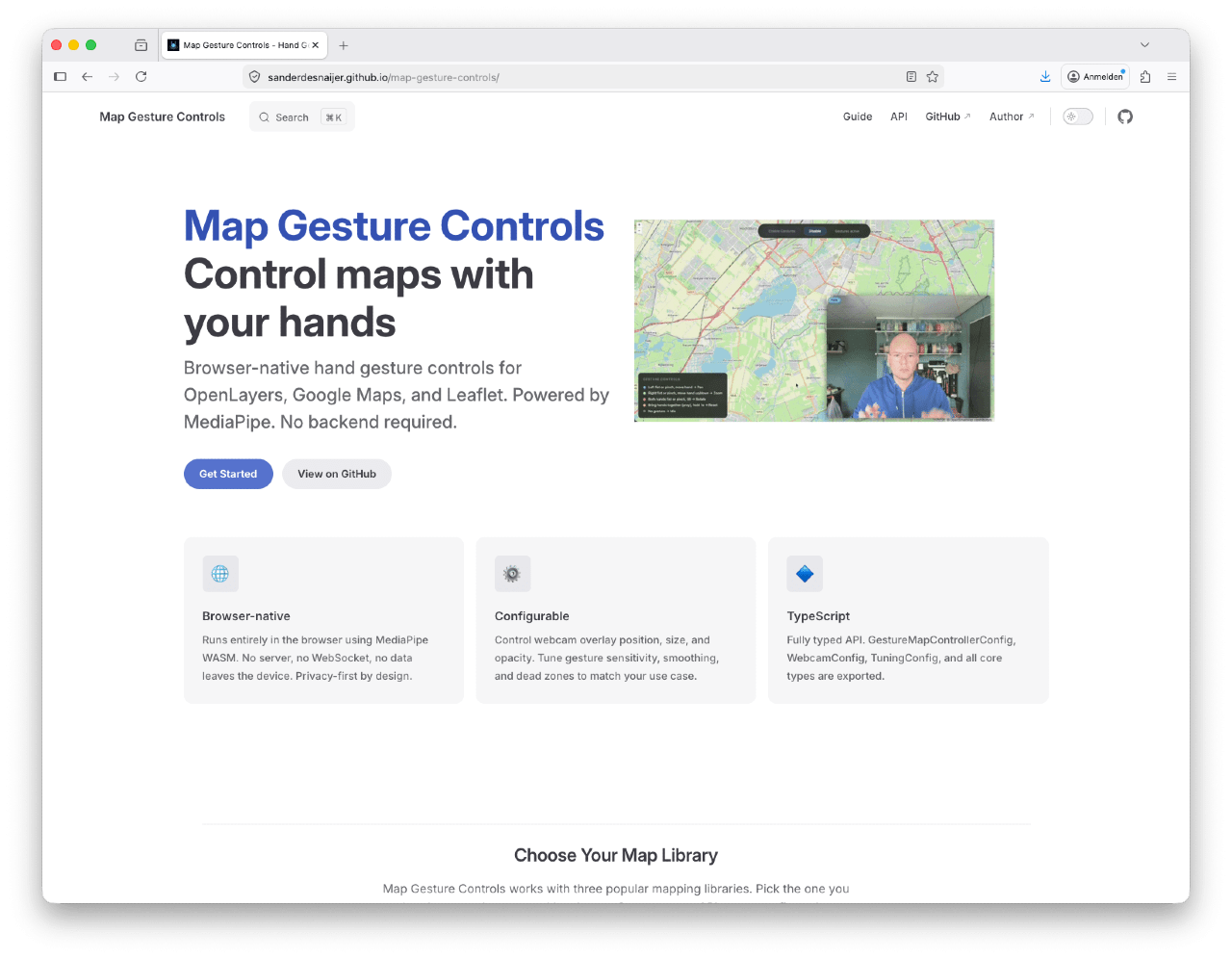Click the 'Fully typed API' description text
This screenshot has height=959, width=1232.
click(x=901, y=658)
